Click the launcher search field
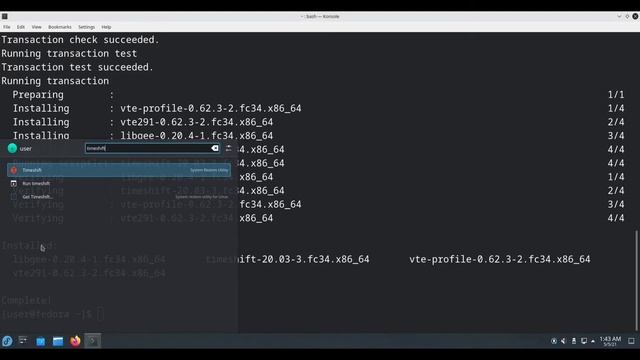 (153, 148)
